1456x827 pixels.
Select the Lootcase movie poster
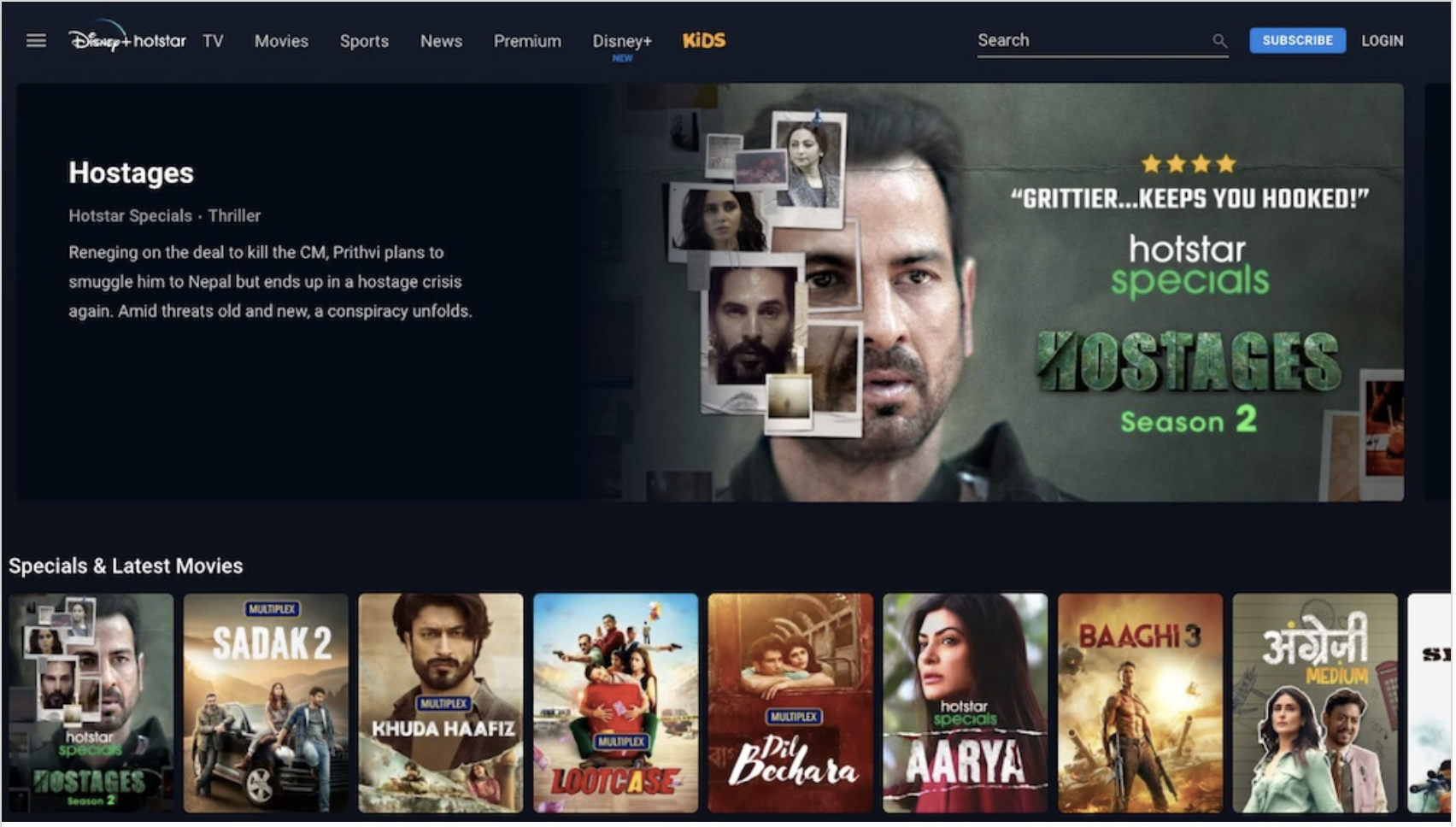615,703
